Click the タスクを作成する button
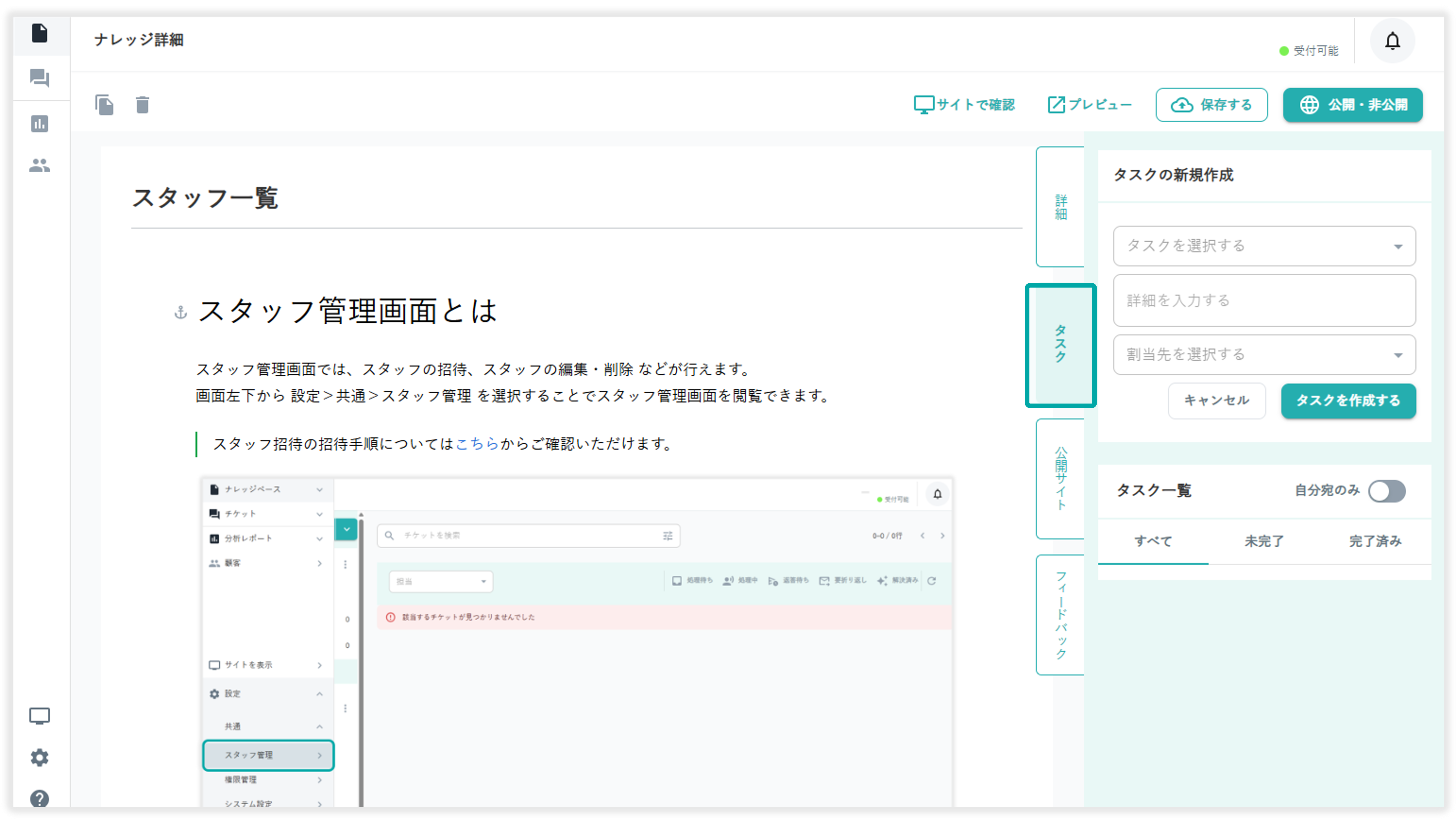This screenshot has height=819, width=1456. (1348, 401)
